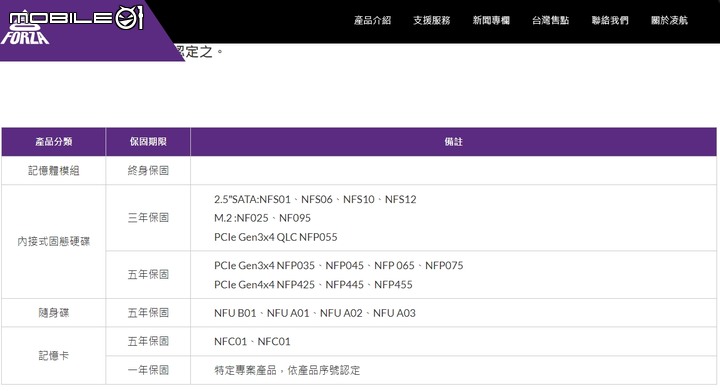Click the NFU B01、NFU A01 model line
Screen dimensions: 720x391
click(x=315, y=313)
